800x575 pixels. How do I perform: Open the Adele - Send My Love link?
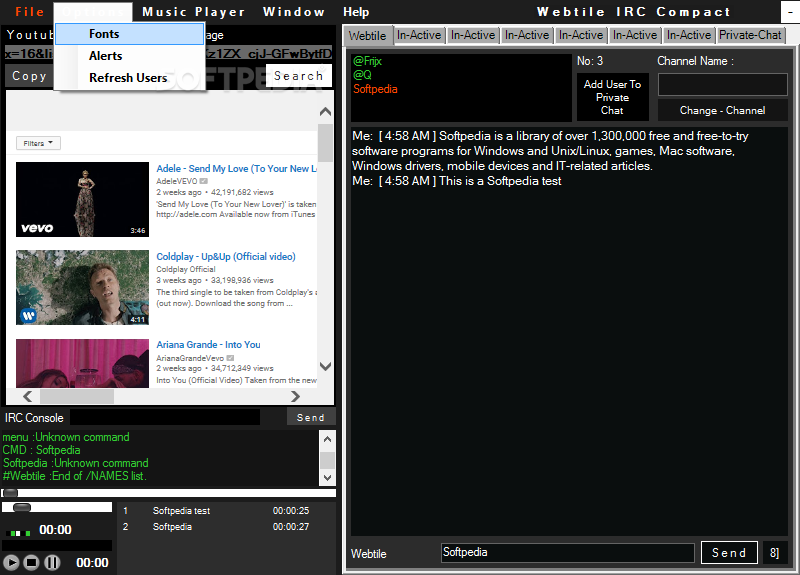pos(236,169)
